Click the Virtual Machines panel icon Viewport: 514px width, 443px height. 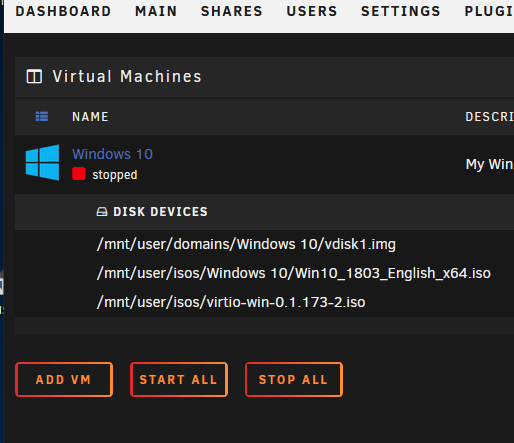pos(34,76)
